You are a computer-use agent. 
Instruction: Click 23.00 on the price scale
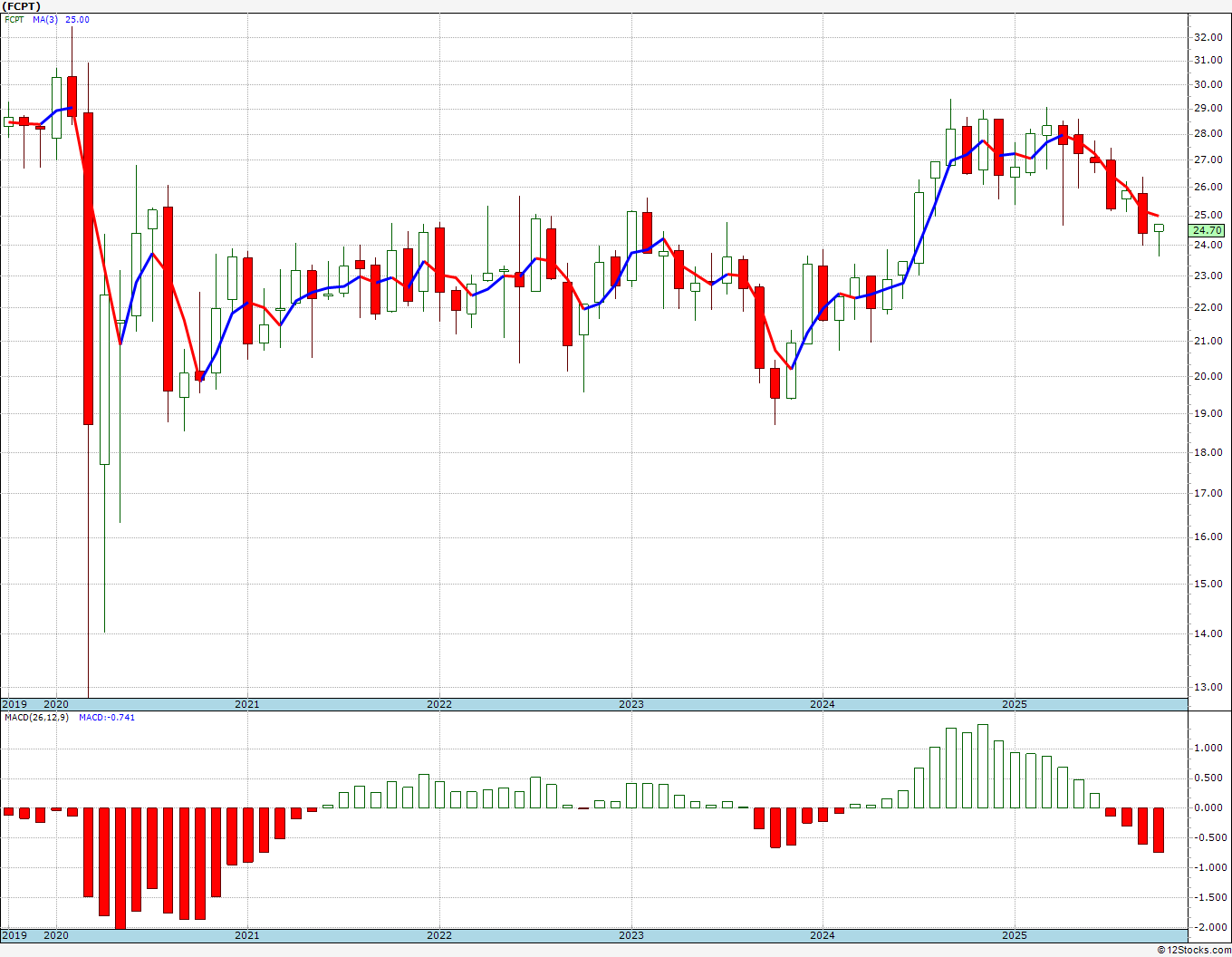pos(1208,275)
